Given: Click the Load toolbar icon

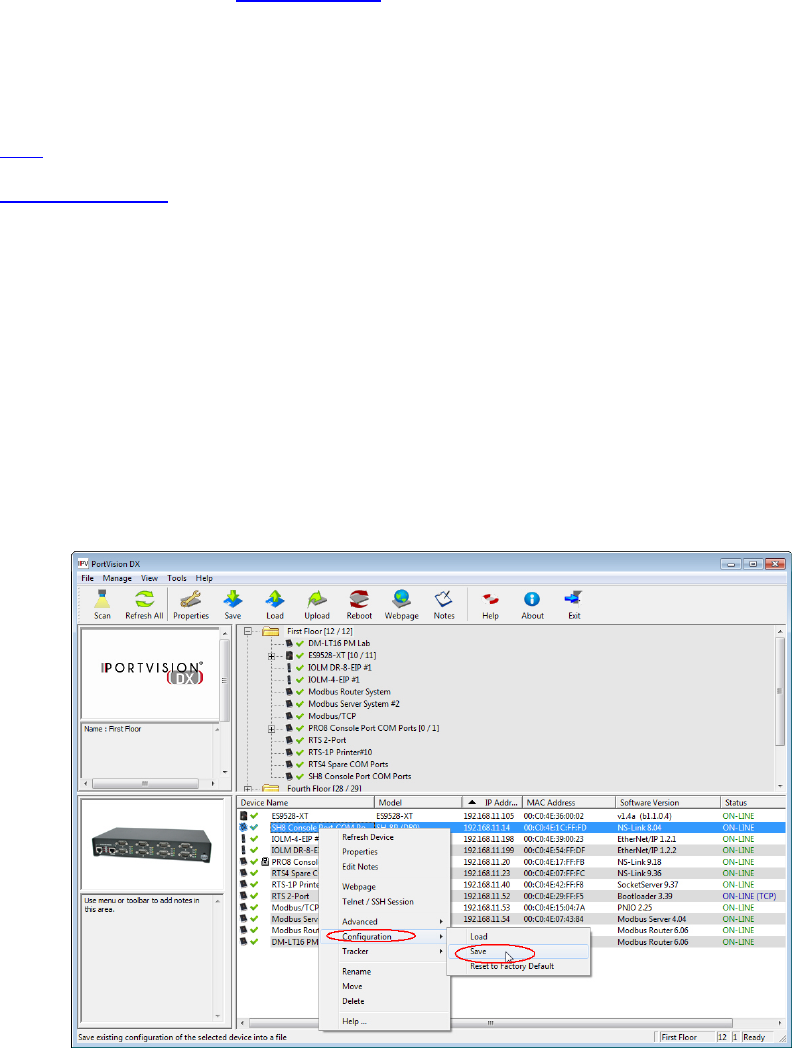Looking at the screenshot, I should point(275,604).
